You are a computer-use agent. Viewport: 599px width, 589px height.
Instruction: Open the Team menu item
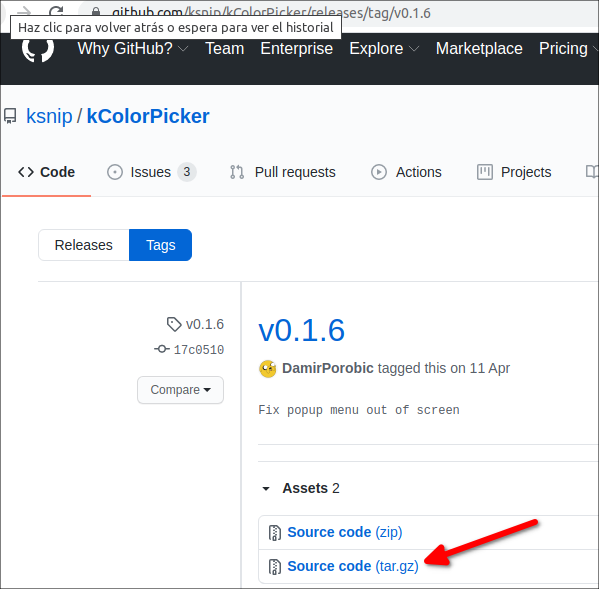point(225,49)
